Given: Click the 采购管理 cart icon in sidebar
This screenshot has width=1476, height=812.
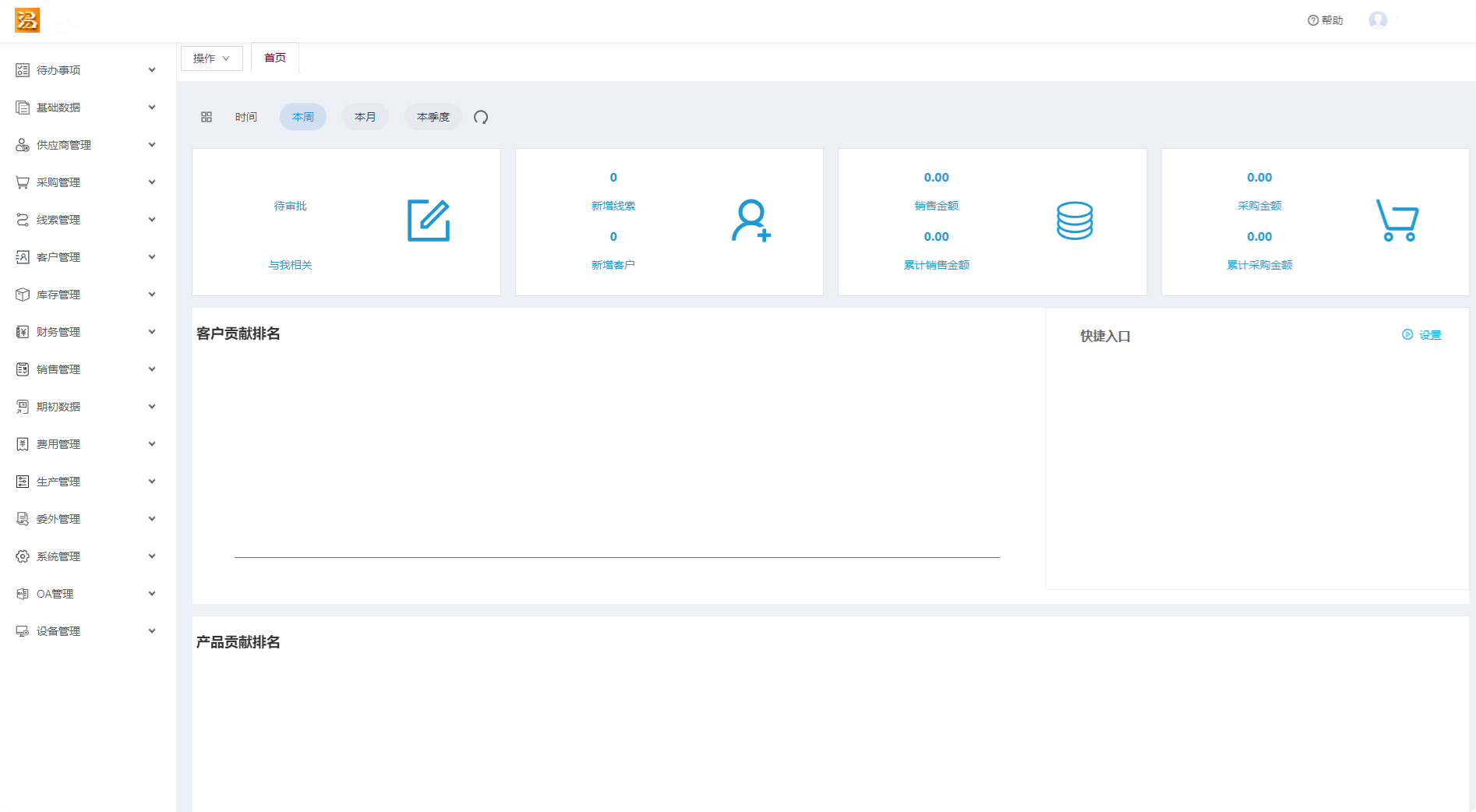Looking at the screenshot, I should pos(23,182).
